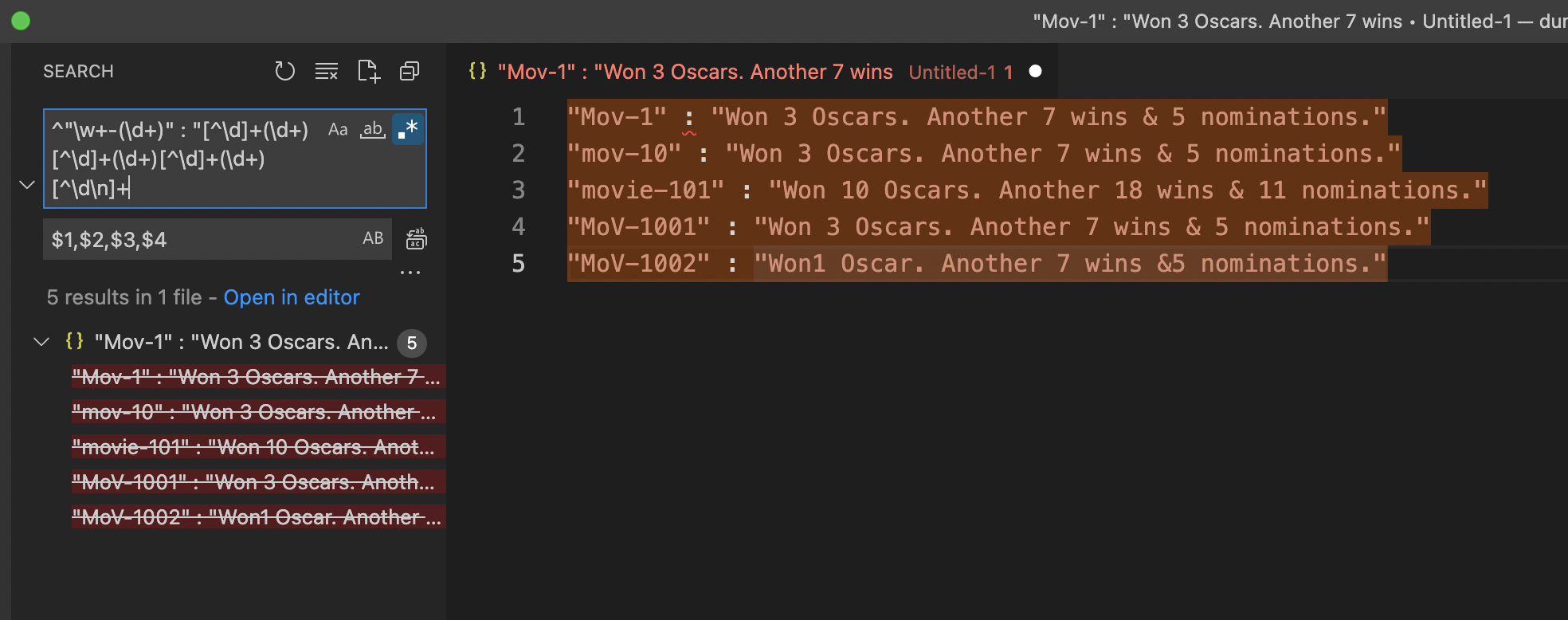The width and height of the screenshot is (1568, 620).
Task: Open a new search editor
Action: [368, 72]
